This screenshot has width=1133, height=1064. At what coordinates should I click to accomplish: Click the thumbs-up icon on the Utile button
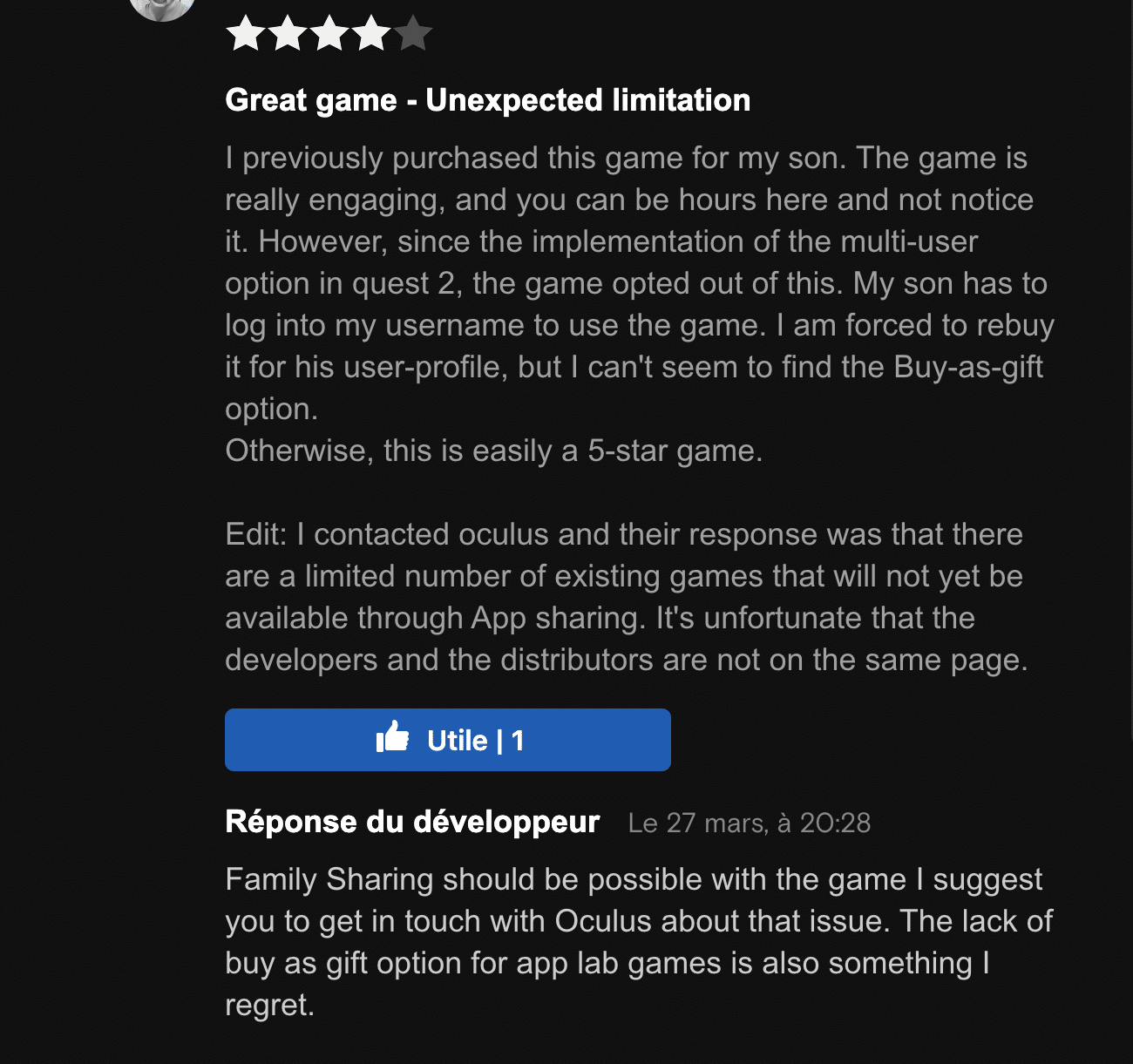(393, 738)
